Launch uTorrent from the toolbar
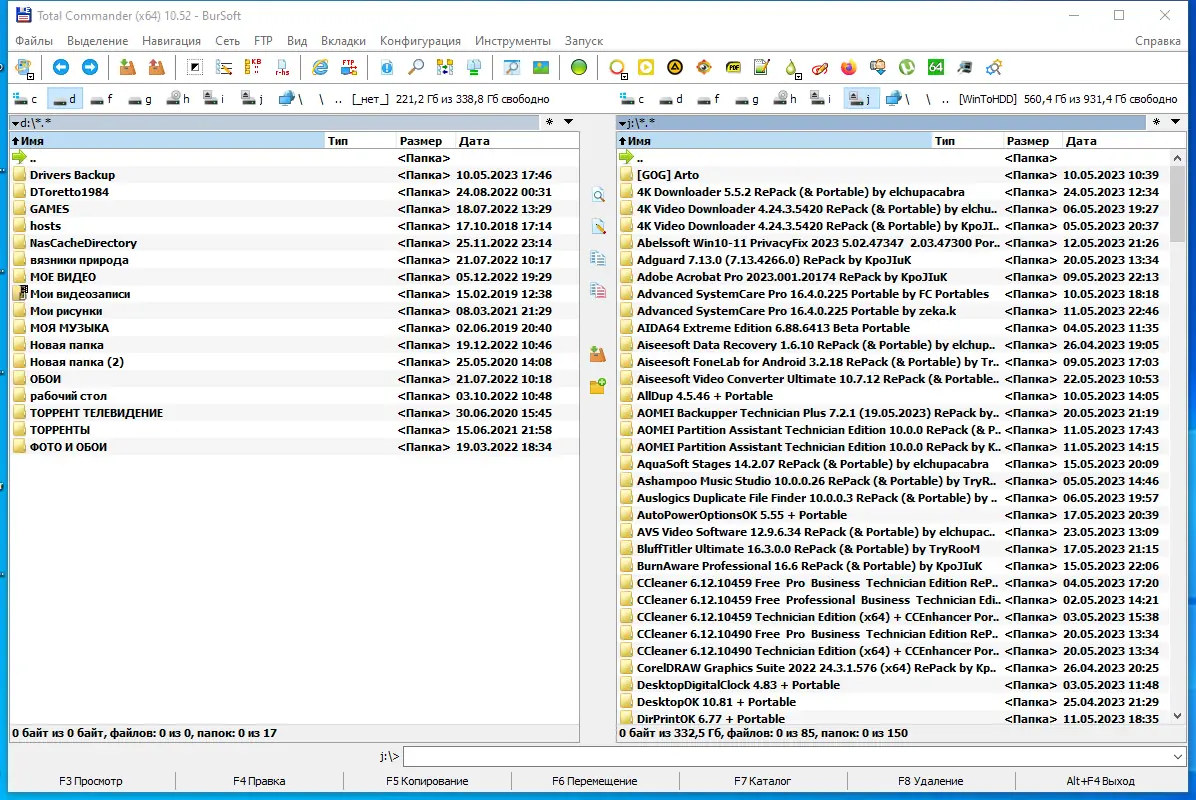 tap(906, 67)
